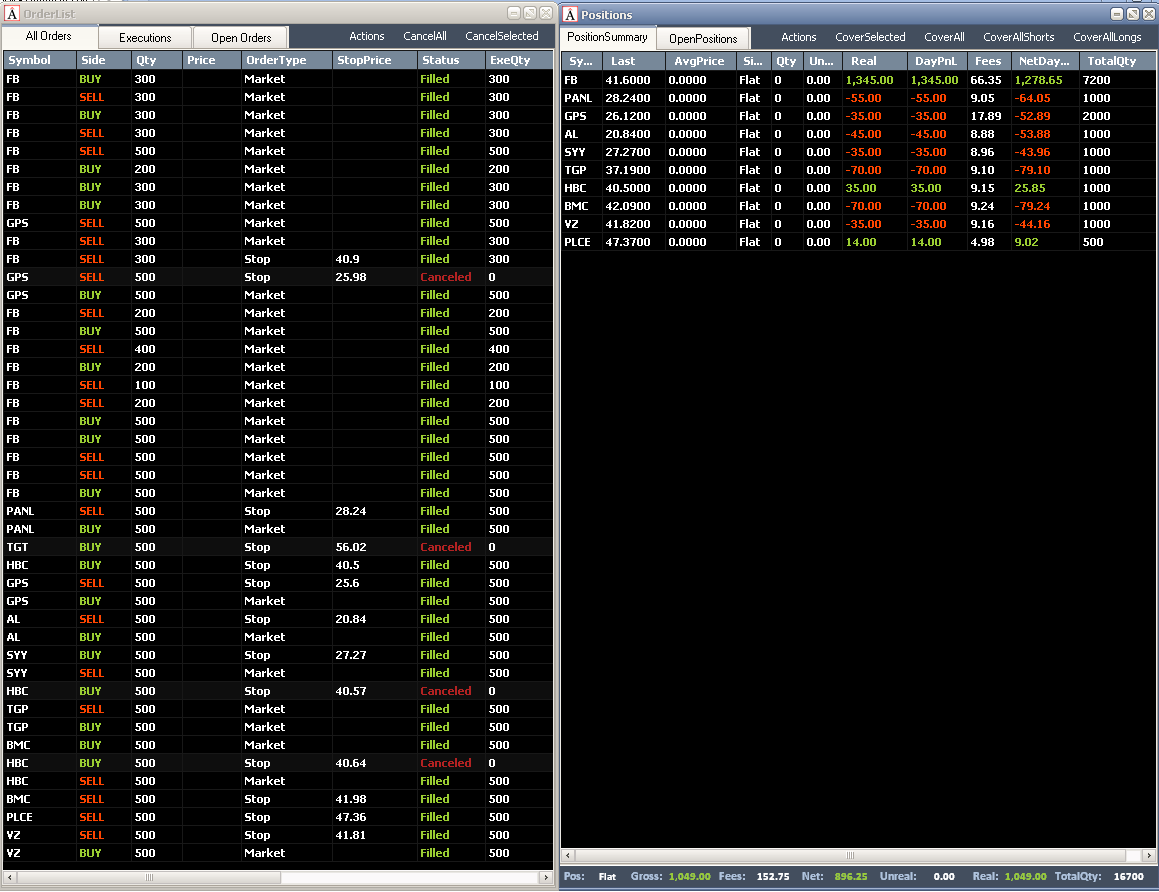Select the TGP position row
The height and width of the screenshot is (892, 1159).
[x=858, y=170]
